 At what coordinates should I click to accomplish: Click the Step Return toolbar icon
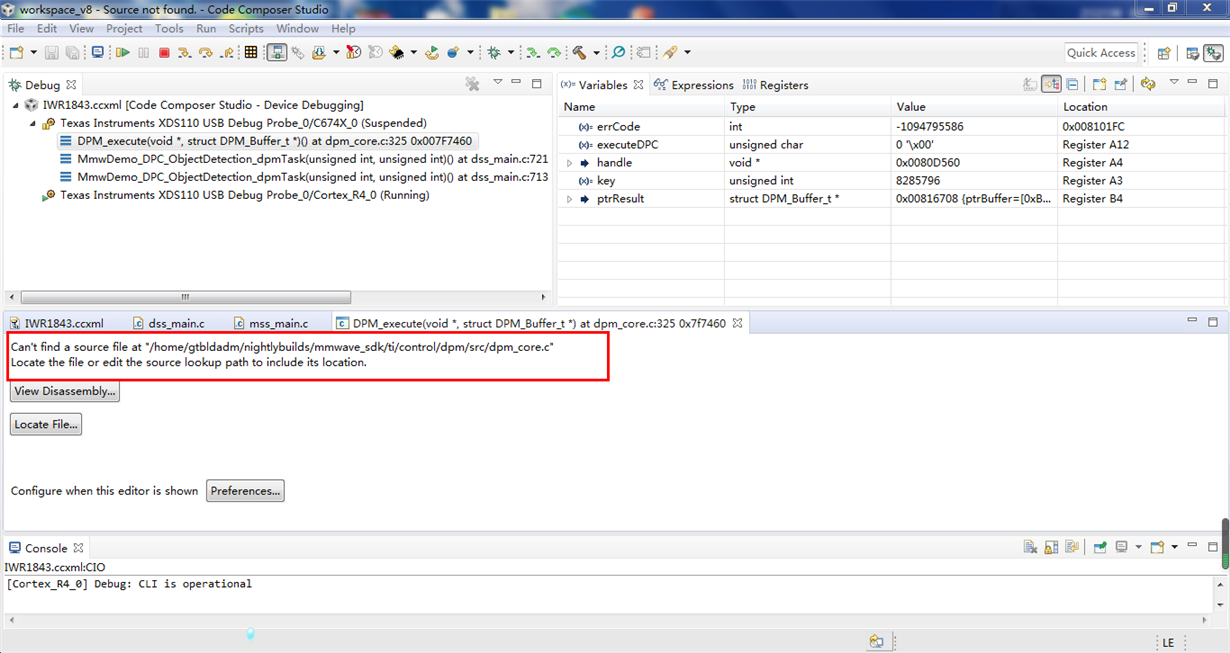point(227,52)
